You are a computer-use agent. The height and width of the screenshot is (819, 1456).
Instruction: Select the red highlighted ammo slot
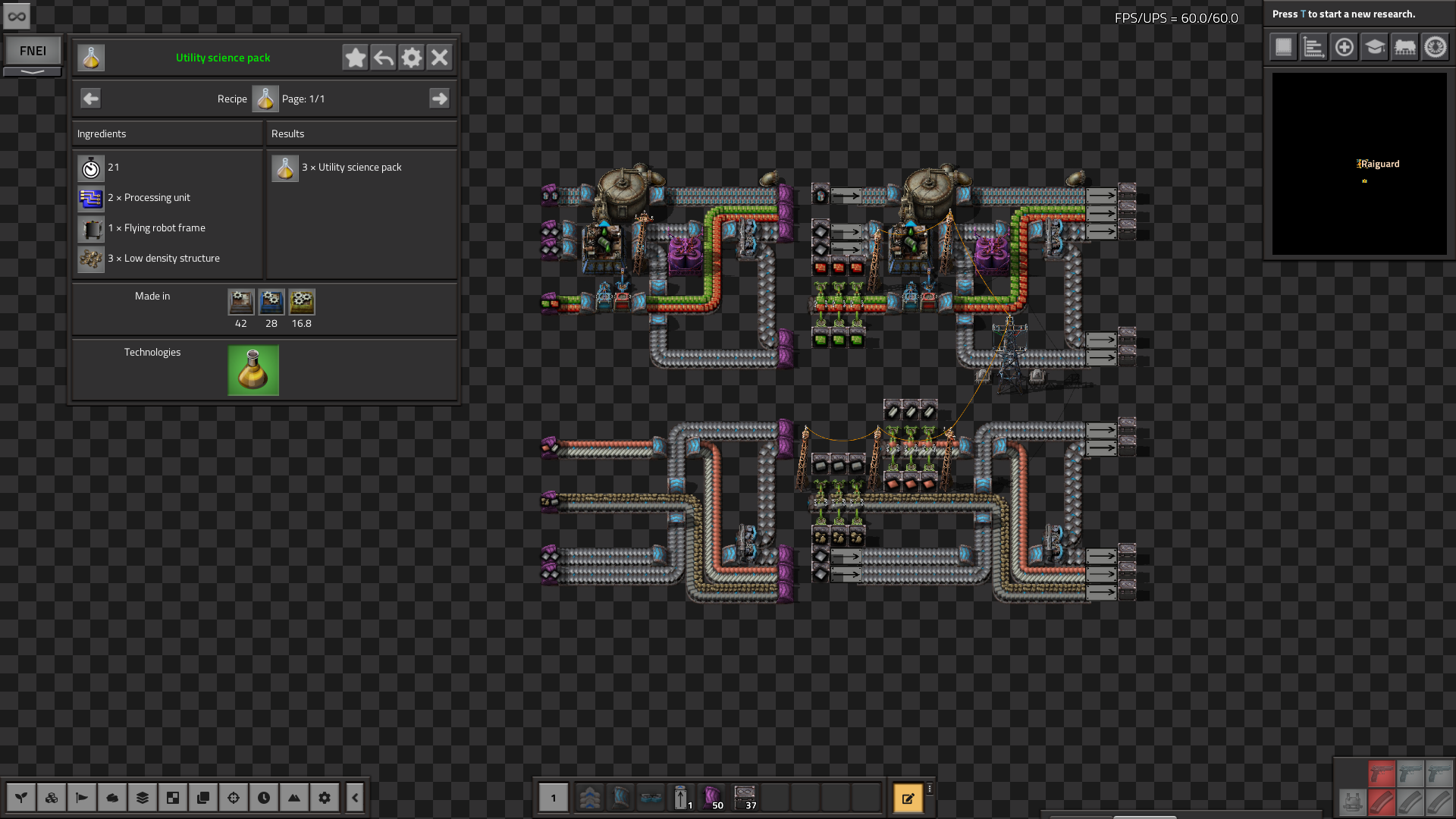tap(1382, 802)
